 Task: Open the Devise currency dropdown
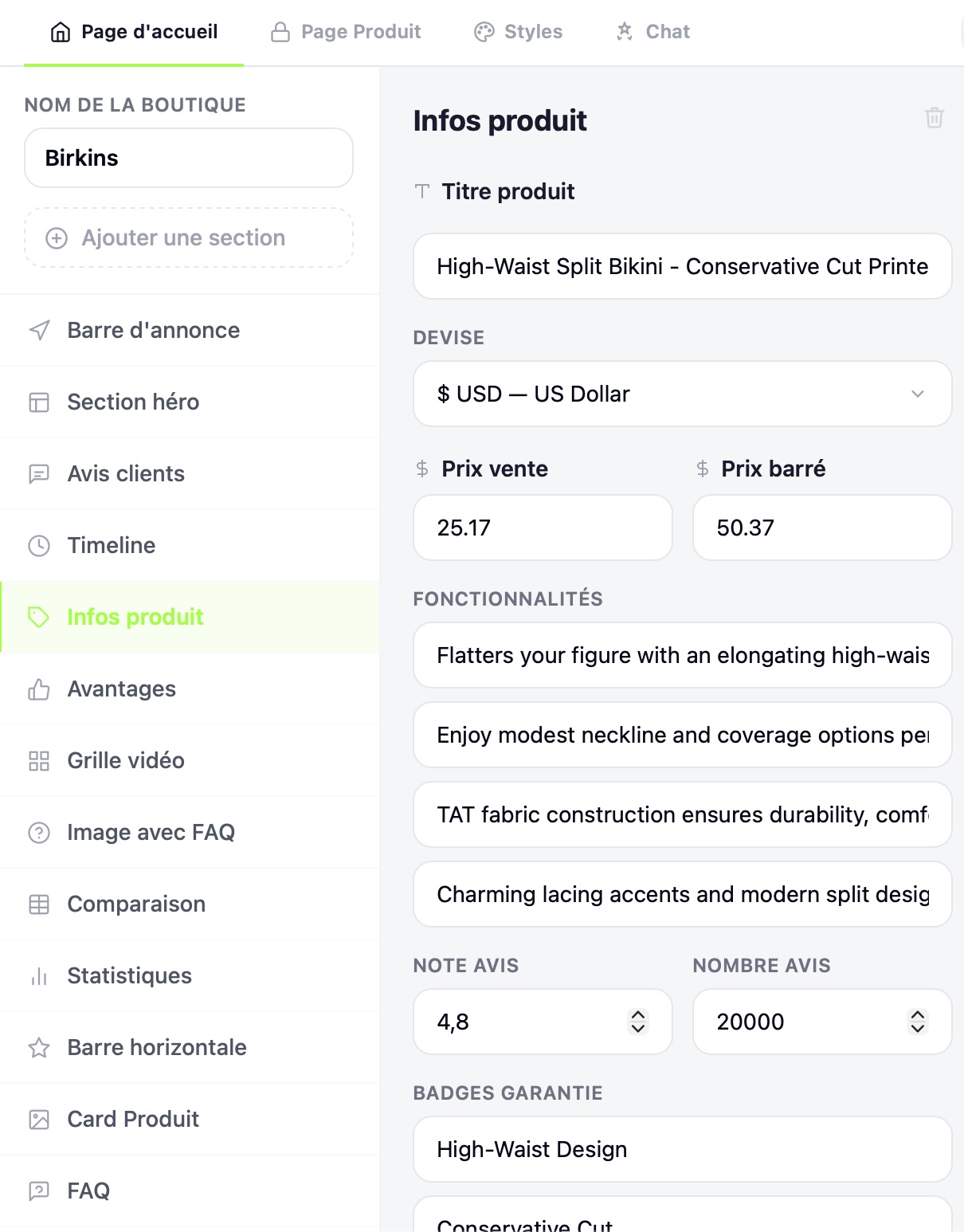pyautogui.click(x=682, y=394)
